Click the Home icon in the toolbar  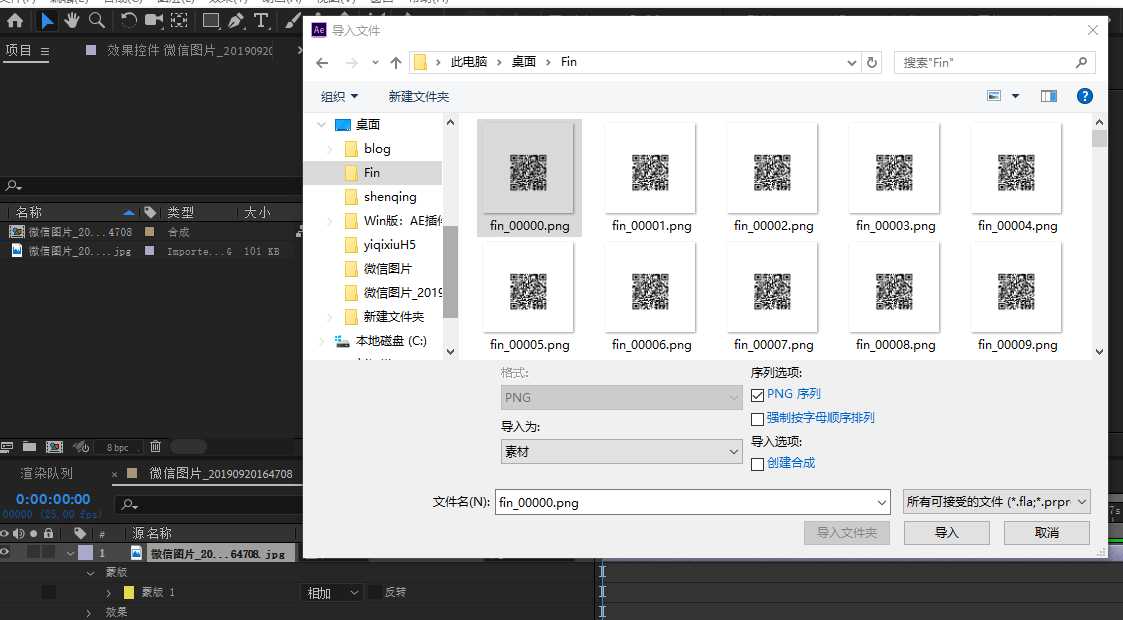point(15,20)
